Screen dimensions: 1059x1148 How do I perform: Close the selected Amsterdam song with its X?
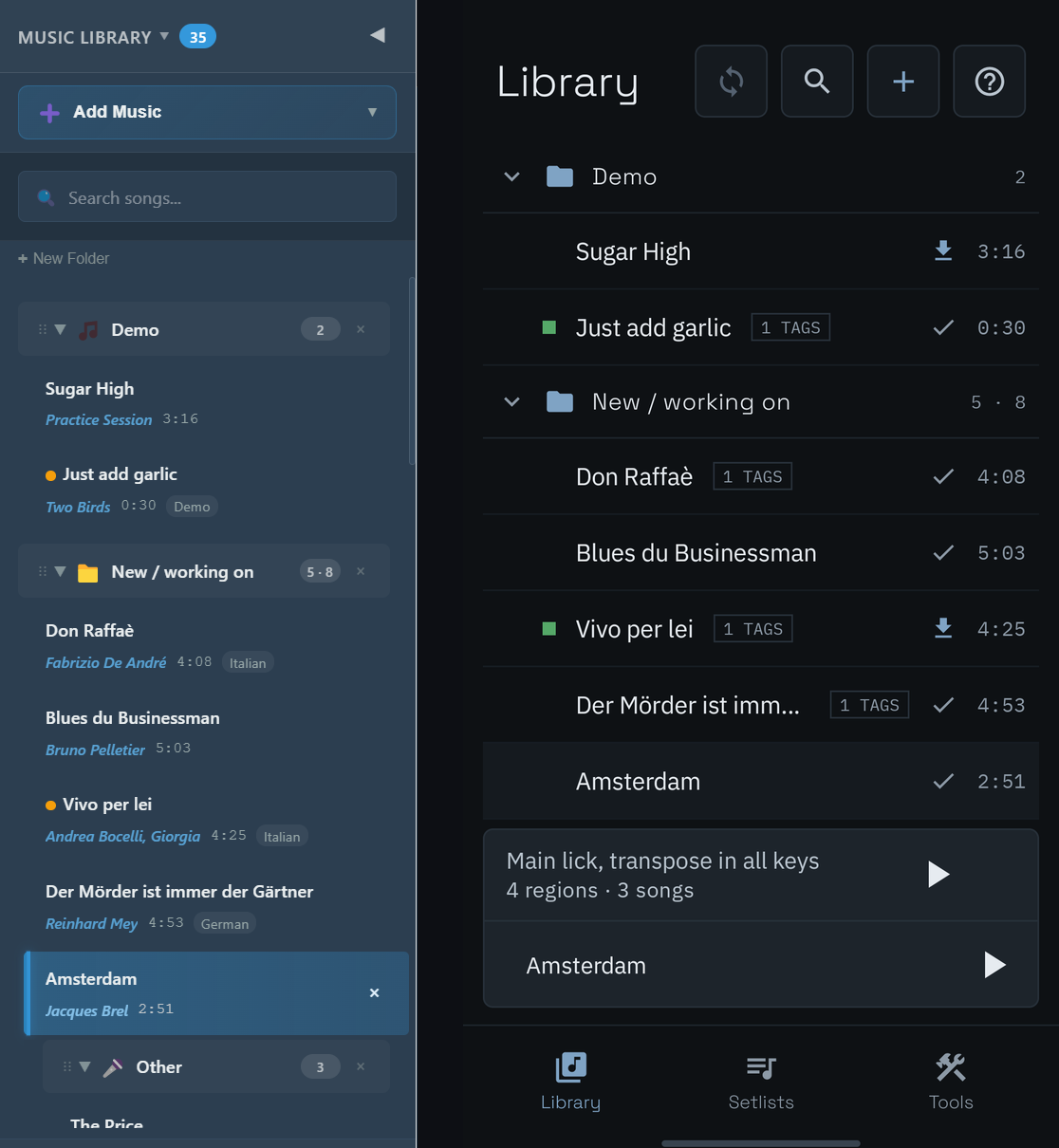[374, 992]
